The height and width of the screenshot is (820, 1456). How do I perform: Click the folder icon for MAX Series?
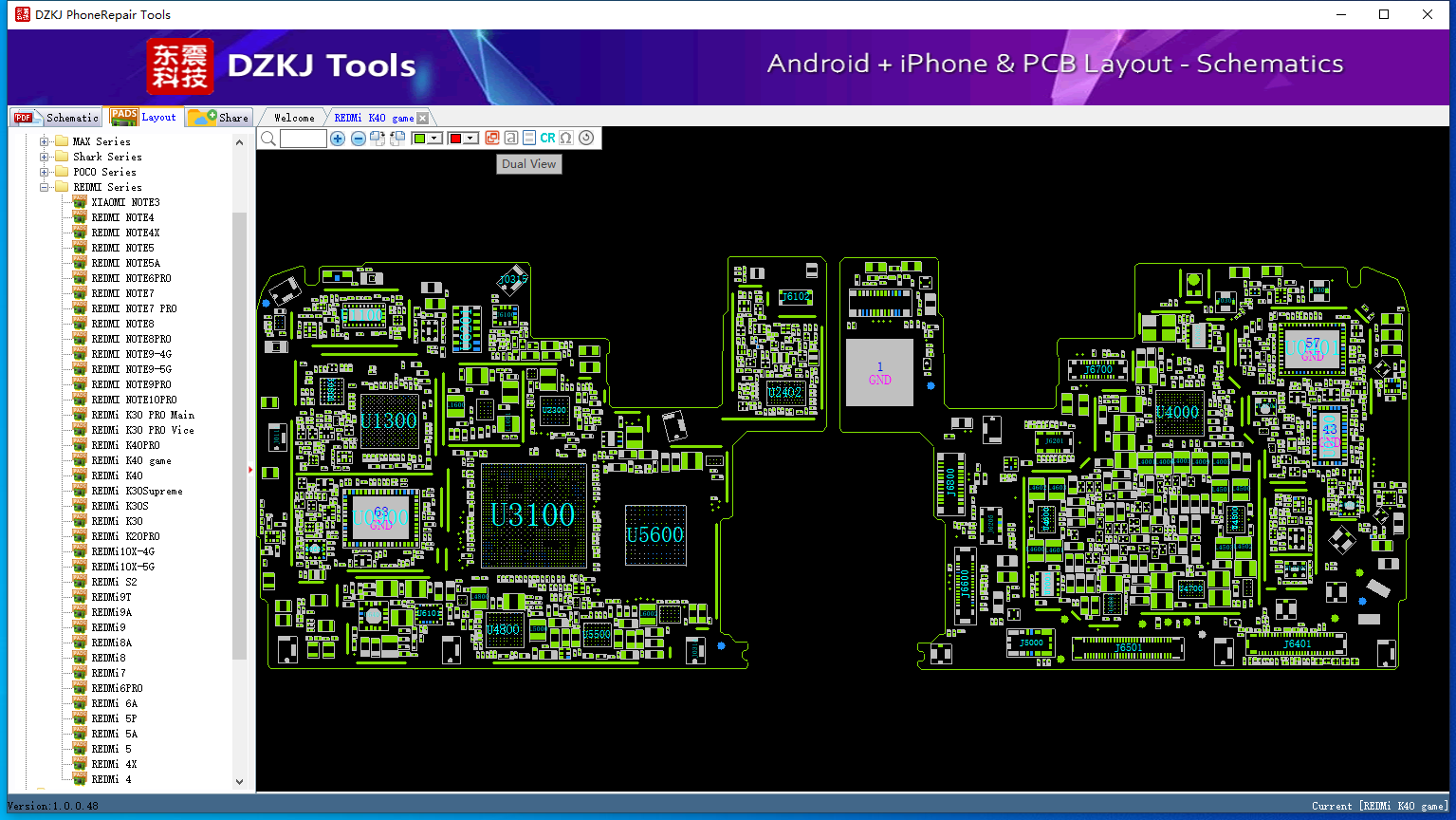[x=62, y=141]
